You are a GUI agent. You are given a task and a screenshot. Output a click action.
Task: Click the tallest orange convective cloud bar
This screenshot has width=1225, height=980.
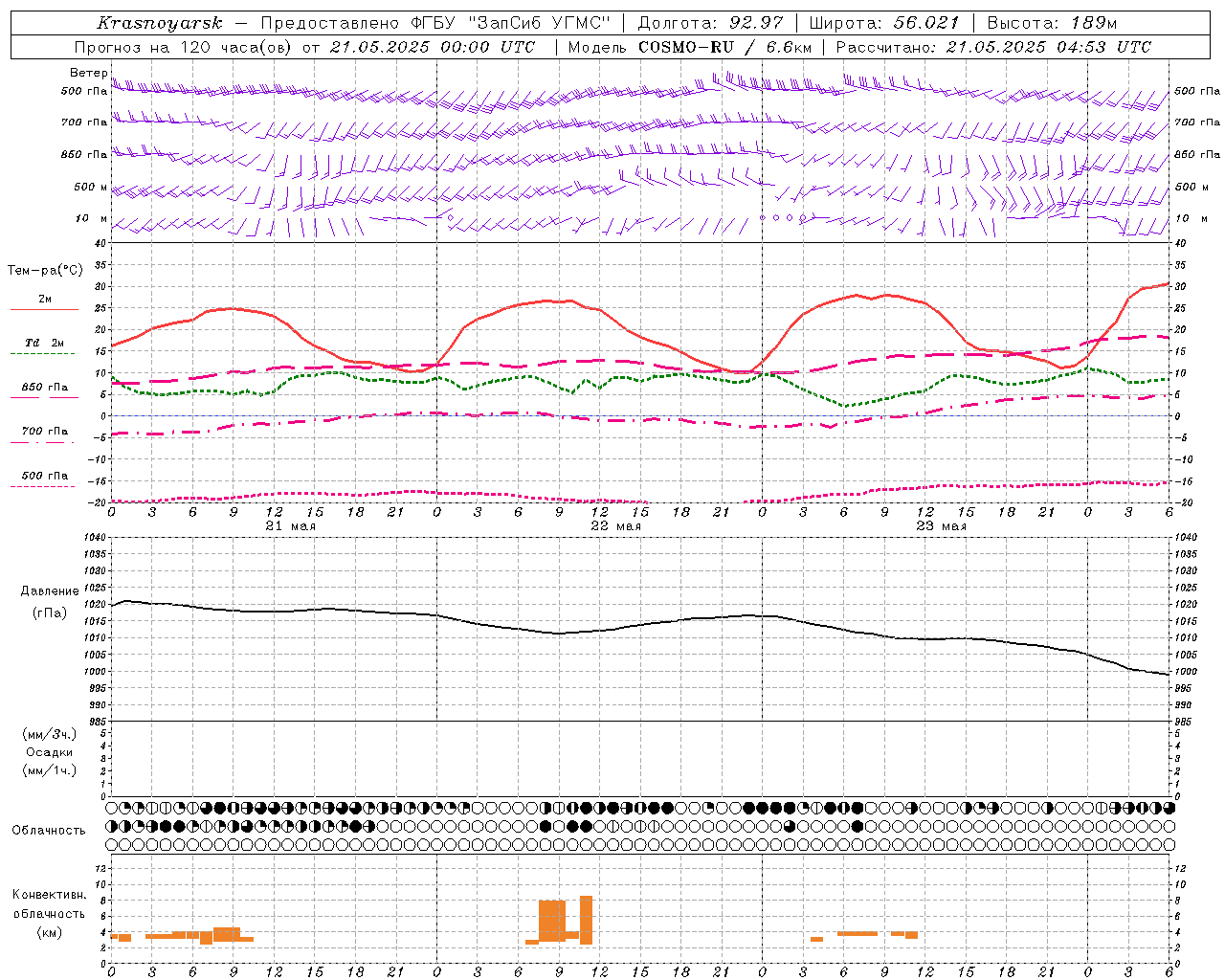pyautogui.click(x=586, y=920)
